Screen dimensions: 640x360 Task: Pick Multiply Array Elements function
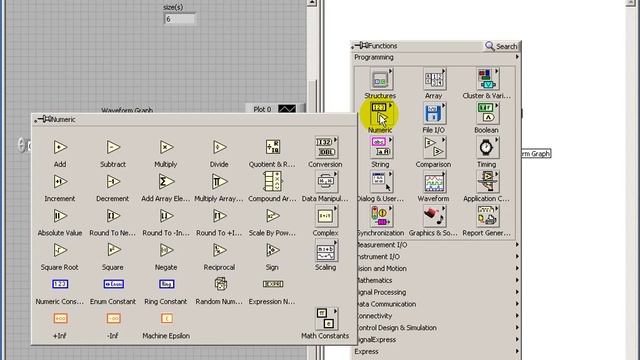pos(219,182)
